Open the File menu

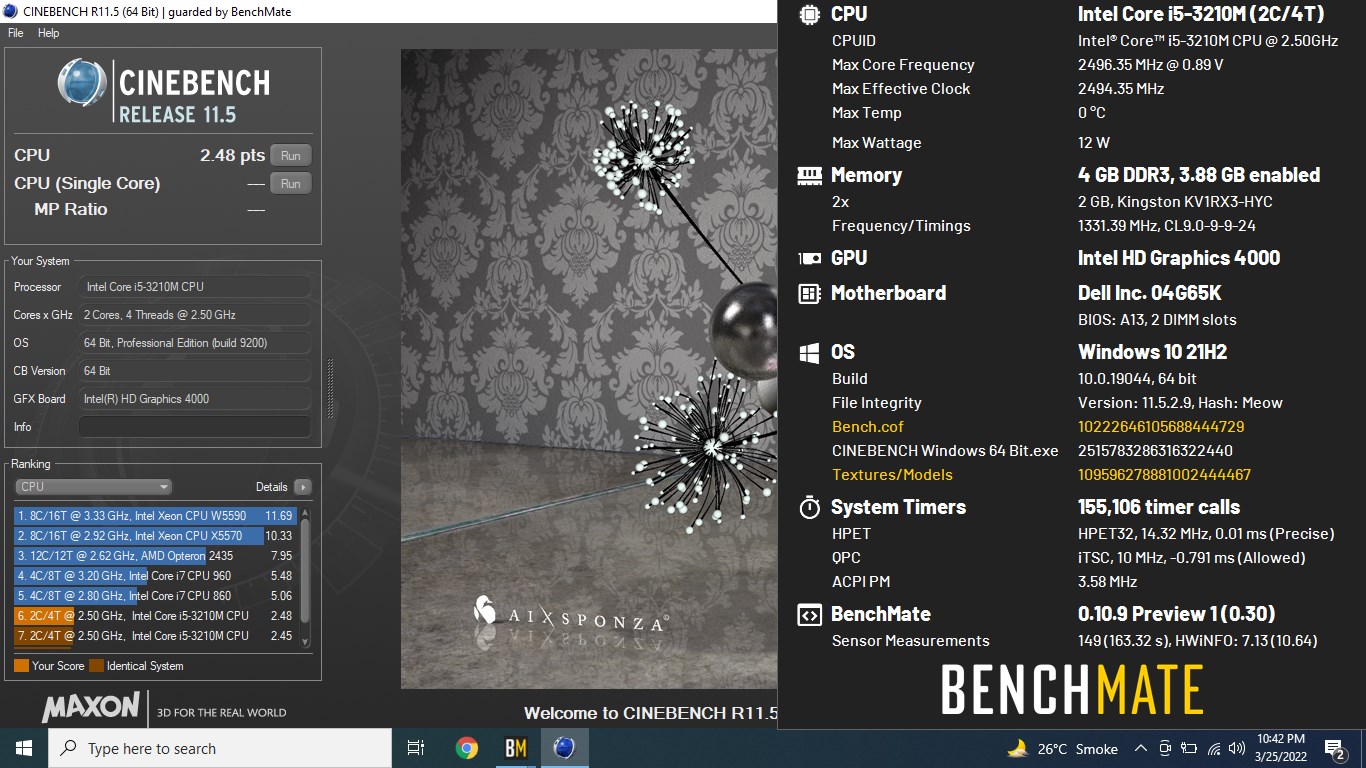(x=15, y=33)
